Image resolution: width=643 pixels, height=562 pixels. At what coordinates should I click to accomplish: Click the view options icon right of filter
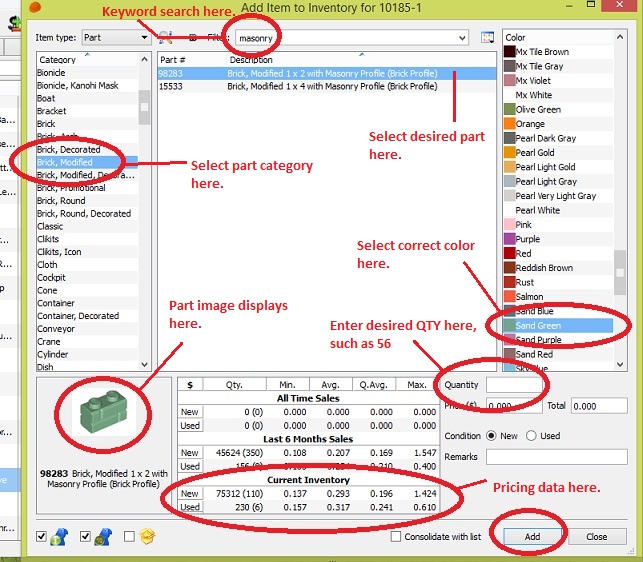tap(487, 37)
